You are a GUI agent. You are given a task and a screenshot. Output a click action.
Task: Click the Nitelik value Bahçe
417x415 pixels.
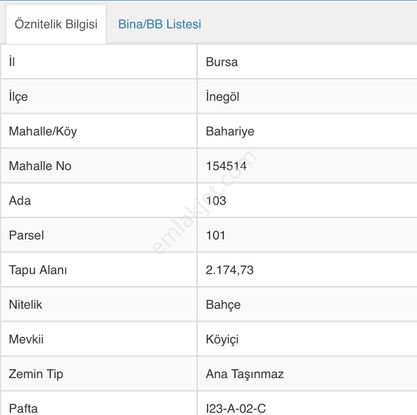click(223, 305)
